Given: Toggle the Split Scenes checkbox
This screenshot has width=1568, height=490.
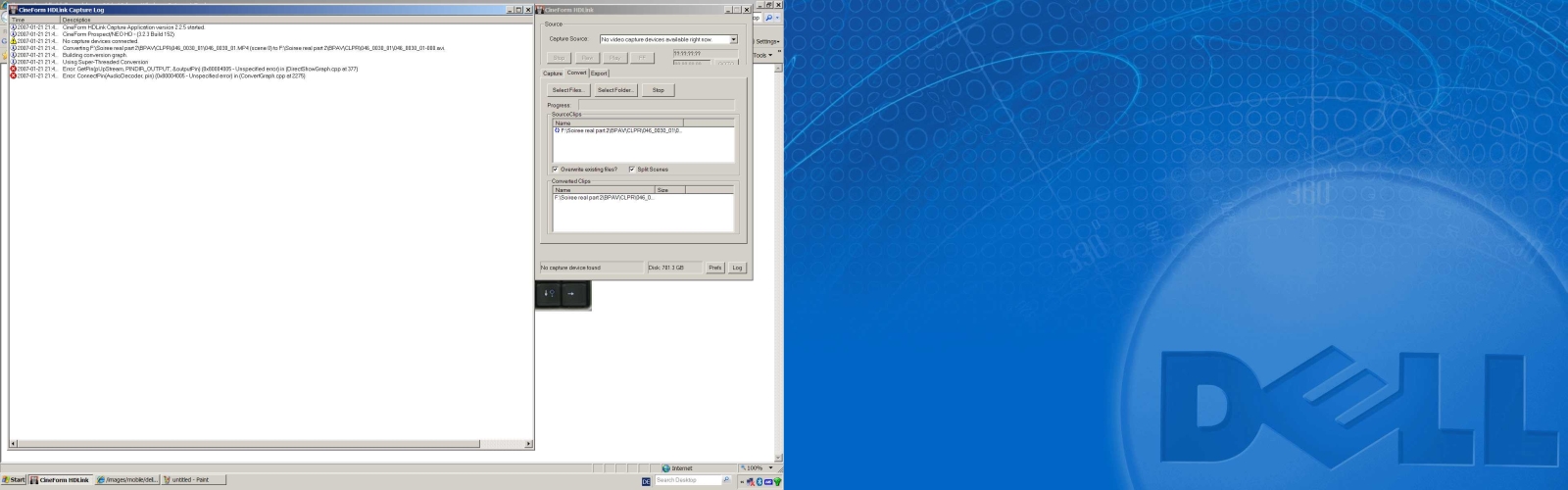Looking at the screenshot, I should click(x=631, y=169).
